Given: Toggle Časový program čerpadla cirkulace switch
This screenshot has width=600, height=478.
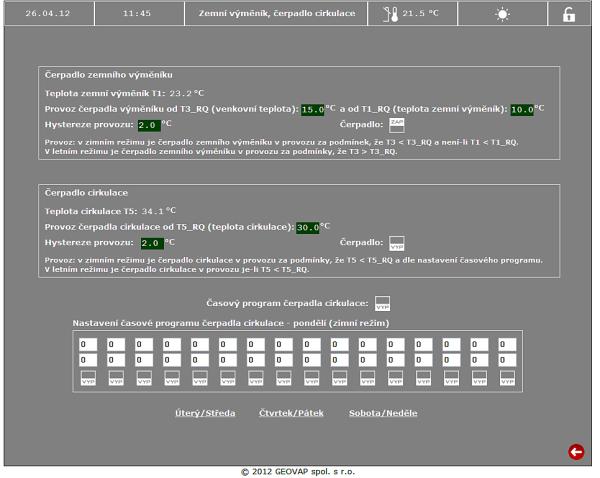Looking at the screenshot, I should (x=381, y=304).
